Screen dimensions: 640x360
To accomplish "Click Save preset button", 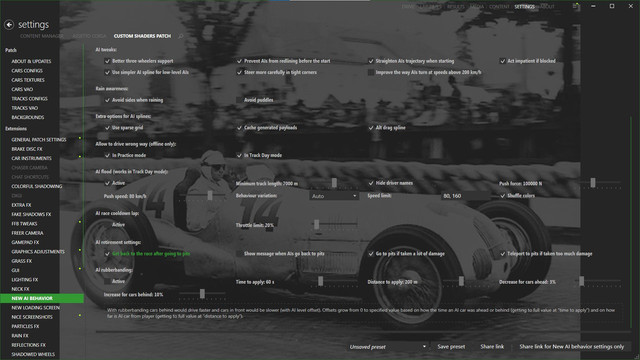I will pyautogui.click(x=451, y=347).
